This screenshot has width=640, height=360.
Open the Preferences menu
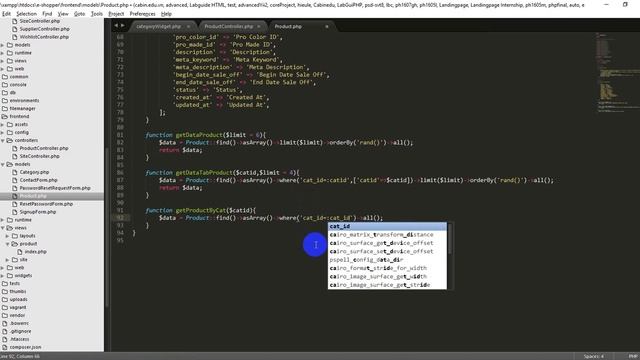[x=142, y=13]
